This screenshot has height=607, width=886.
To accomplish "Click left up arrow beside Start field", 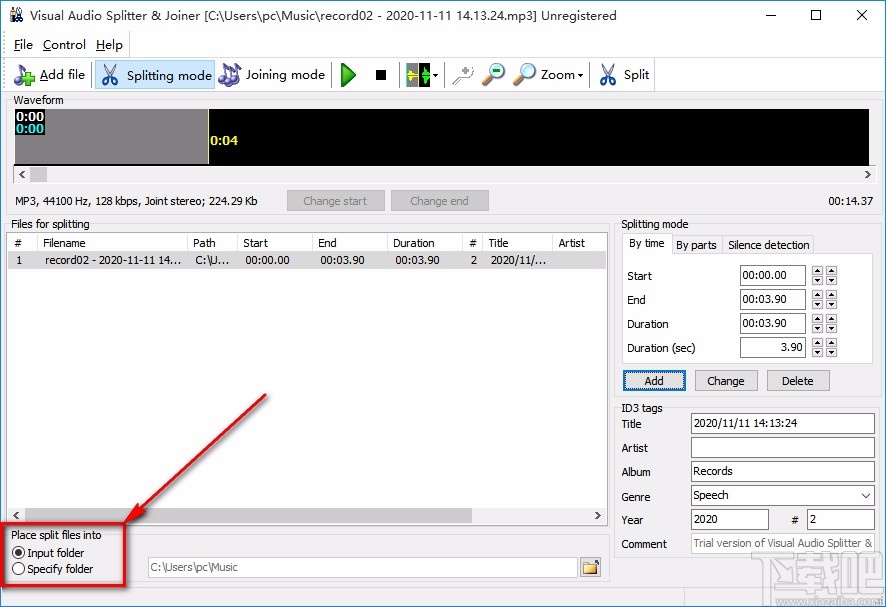I will pos(817,271).
